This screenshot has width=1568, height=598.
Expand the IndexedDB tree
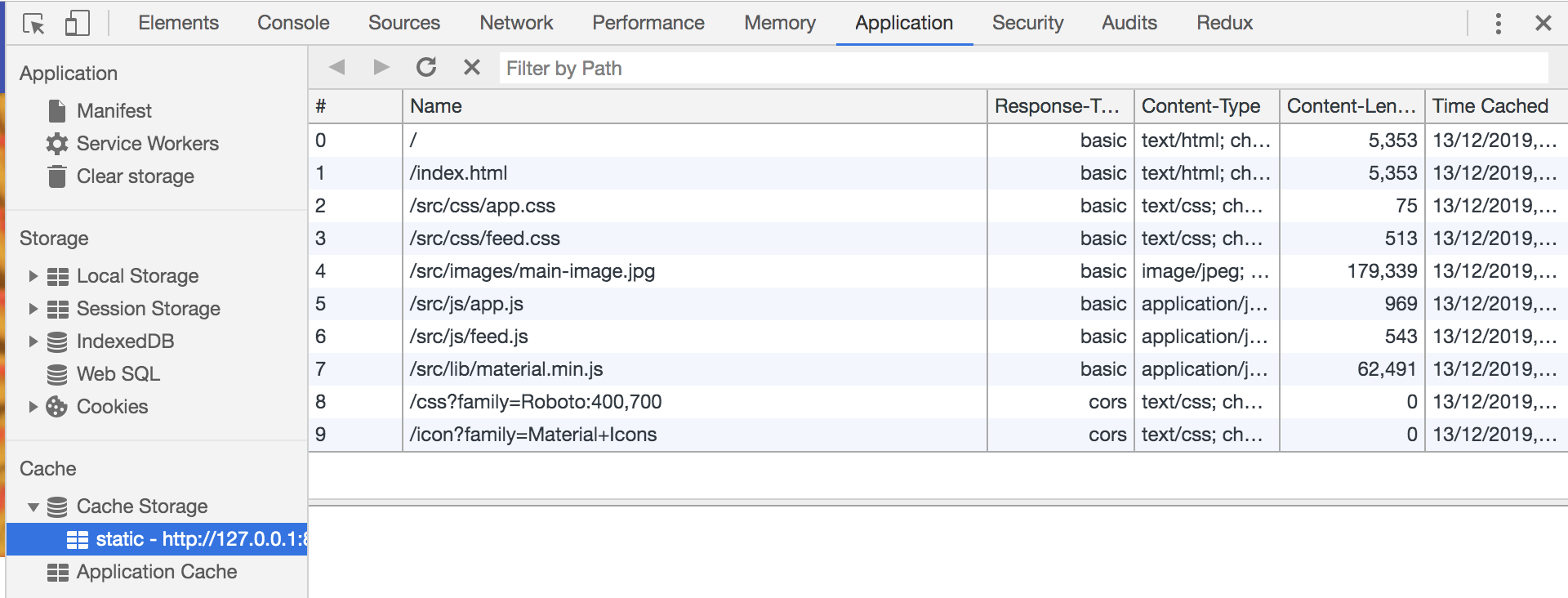tap(33, 341)
